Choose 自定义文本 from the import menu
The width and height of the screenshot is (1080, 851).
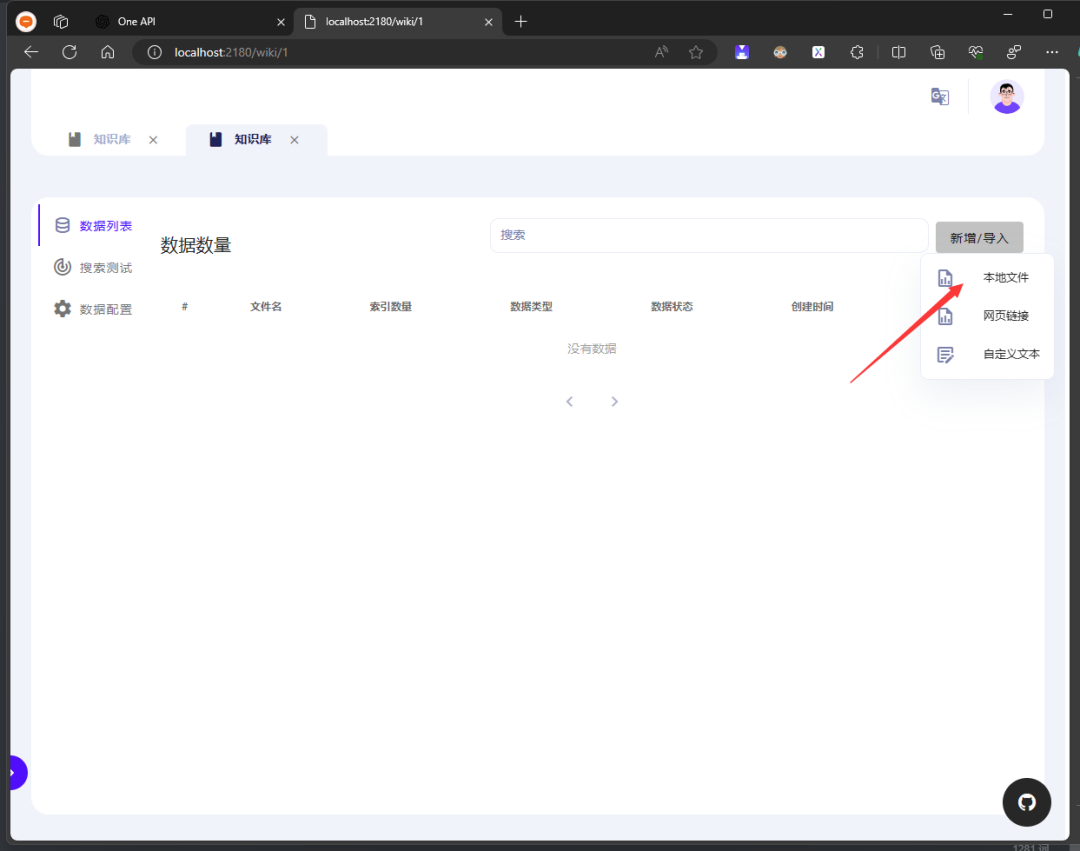[x=1010, y=354]
